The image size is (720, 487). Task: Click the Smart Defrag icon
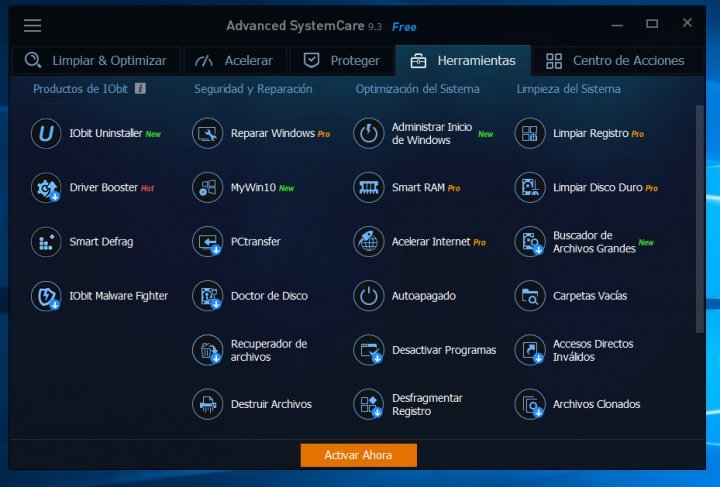coord(46,242)
